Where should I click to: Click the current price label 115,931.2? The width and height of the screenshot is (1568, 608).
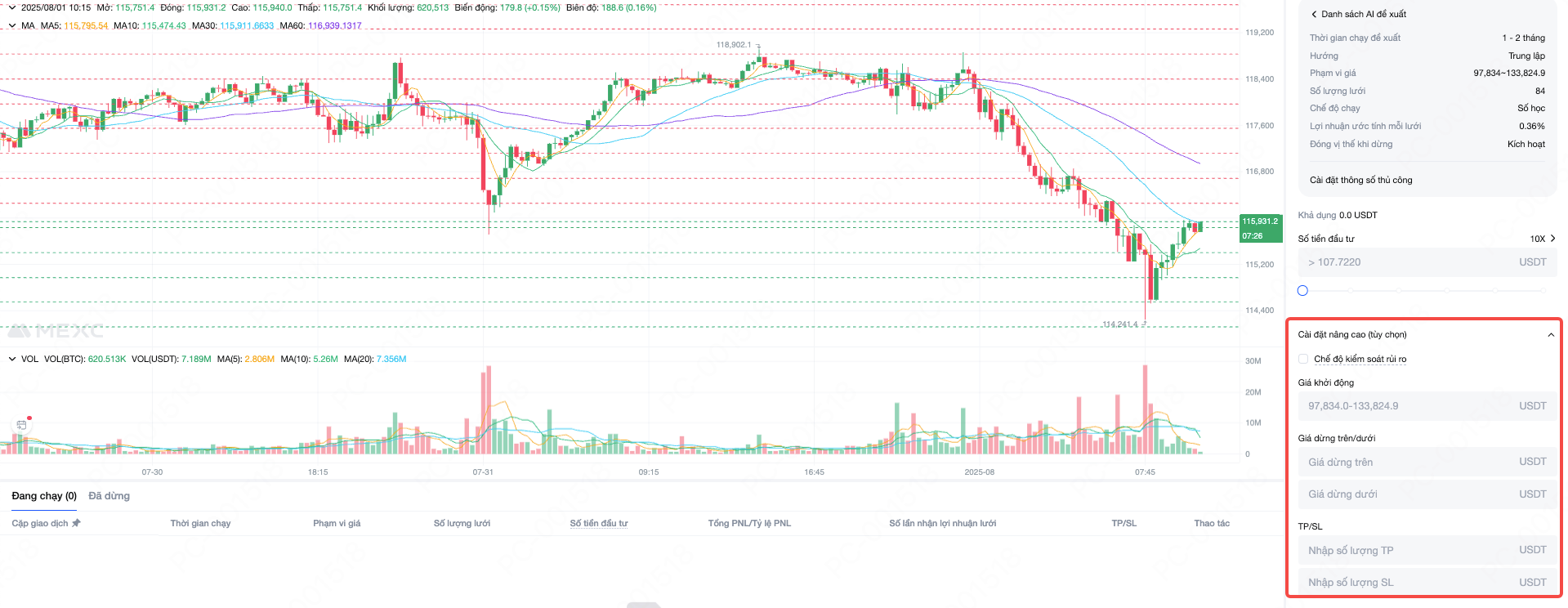[x=1260, y=221]
